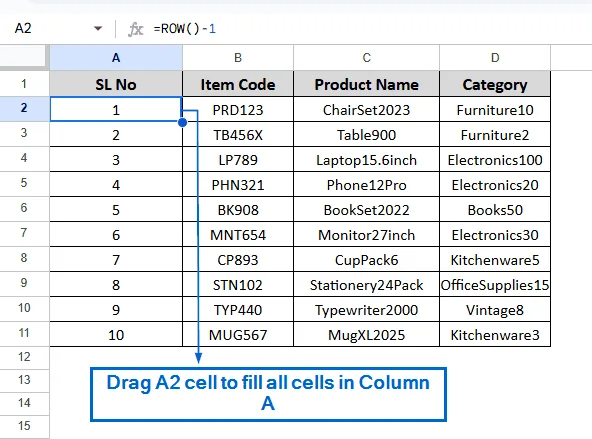Viewport: 592px width, 439px height.
Task: Click the cell 'BookSet2022'
Action: point(367,209)
